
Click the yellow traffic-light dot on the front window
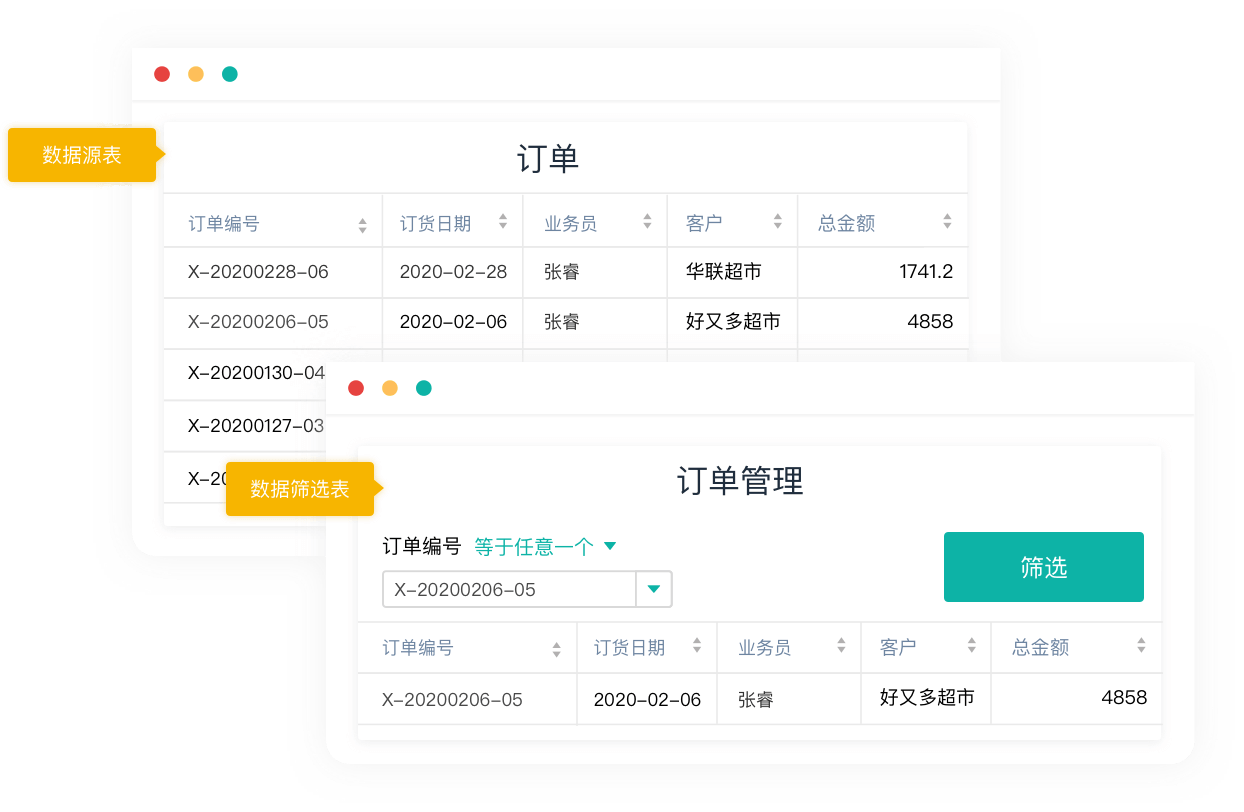point(390,387)
